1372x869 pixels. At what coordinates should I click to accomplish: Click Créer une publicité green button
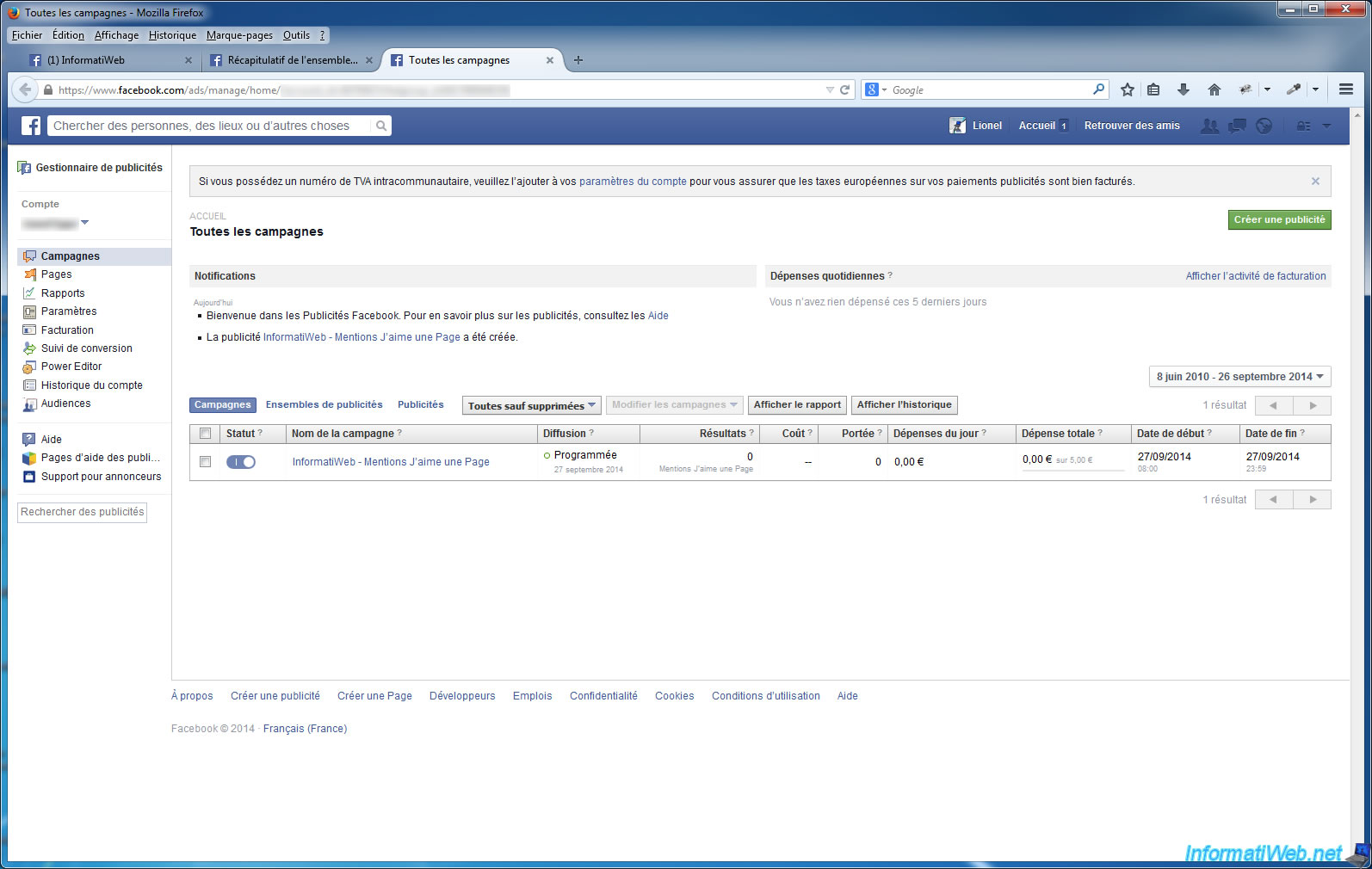click(x=1279, y=220)
